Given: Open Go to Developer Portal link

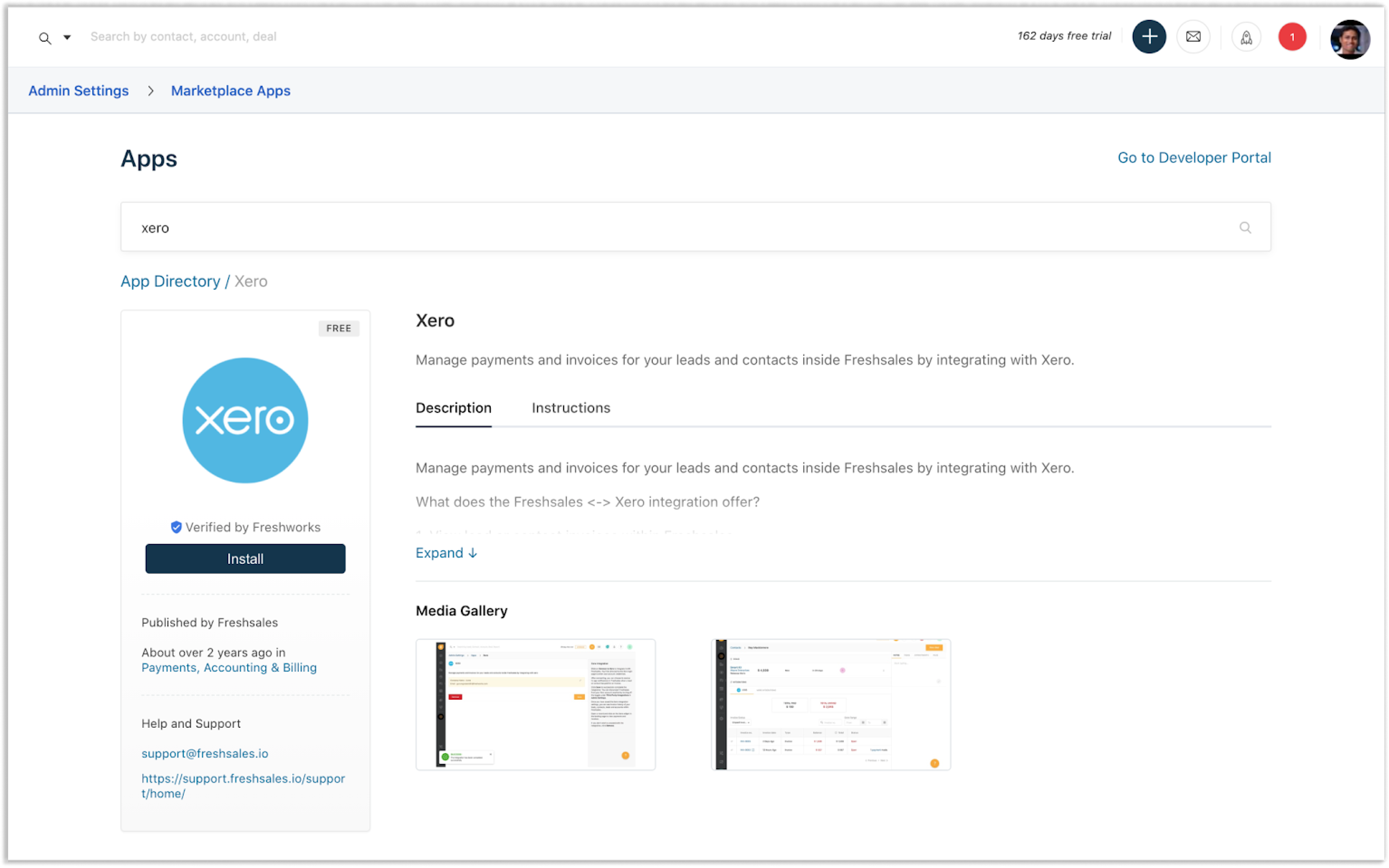Looking at the screenshot, I should coord(1194,157).
